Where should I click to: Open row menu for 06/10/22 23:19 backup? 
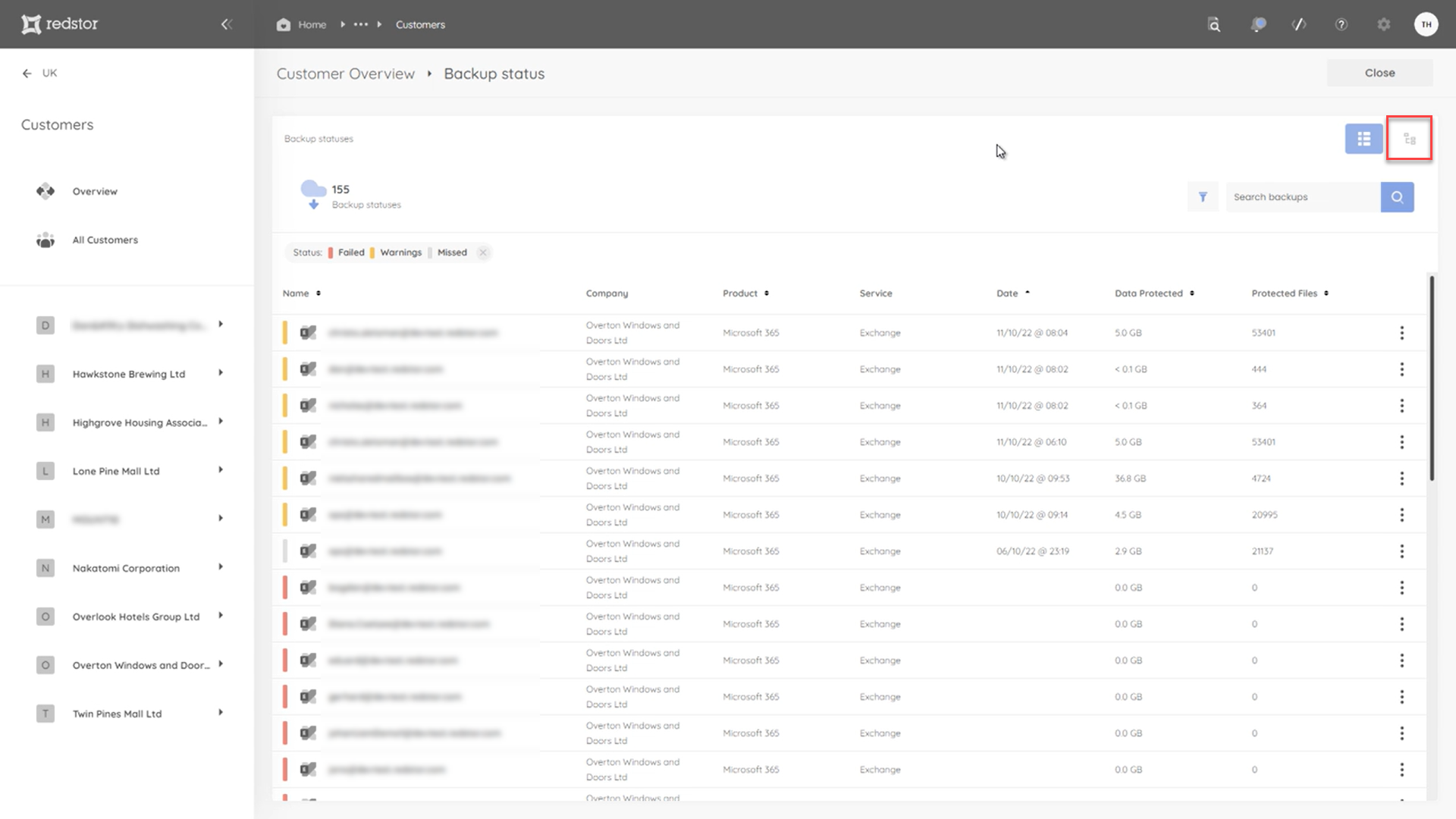[1401, 551]
